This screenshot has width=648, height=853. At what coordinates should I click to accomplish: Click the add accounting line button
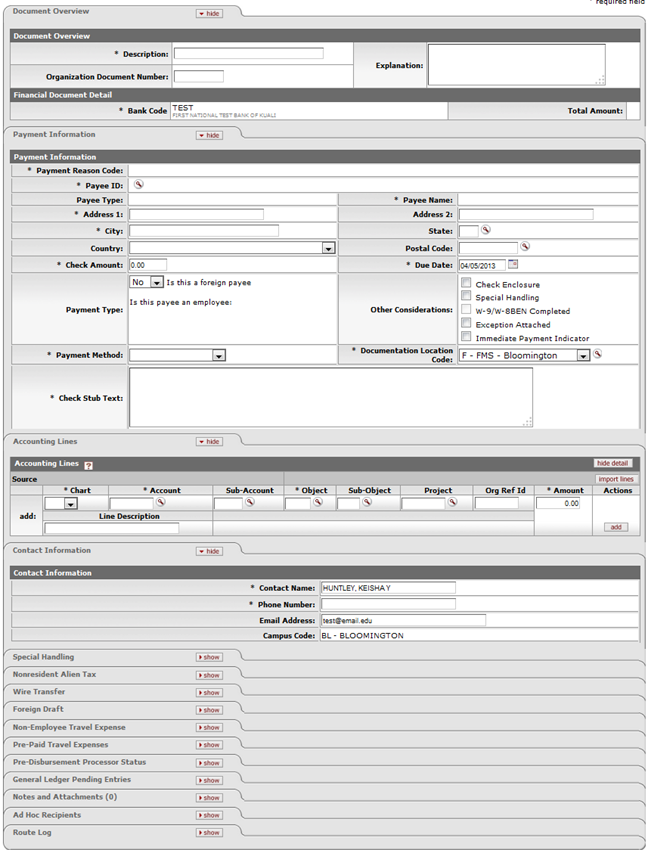[616, 527]
